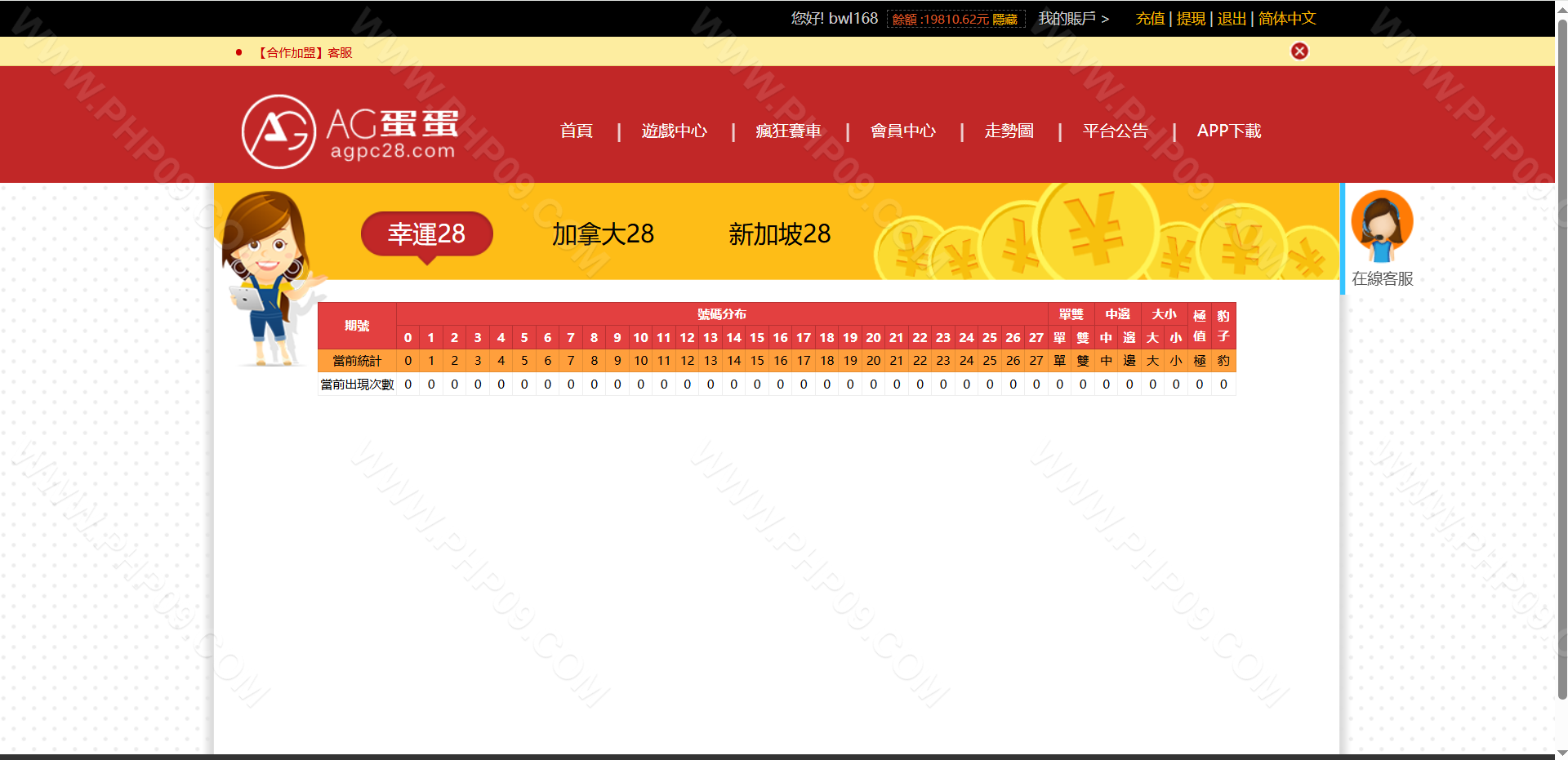Image resolution: width=1568 pixels, height=760 pixels.
Task: Go to 首頁 in navigation
Action: [577, 131]
